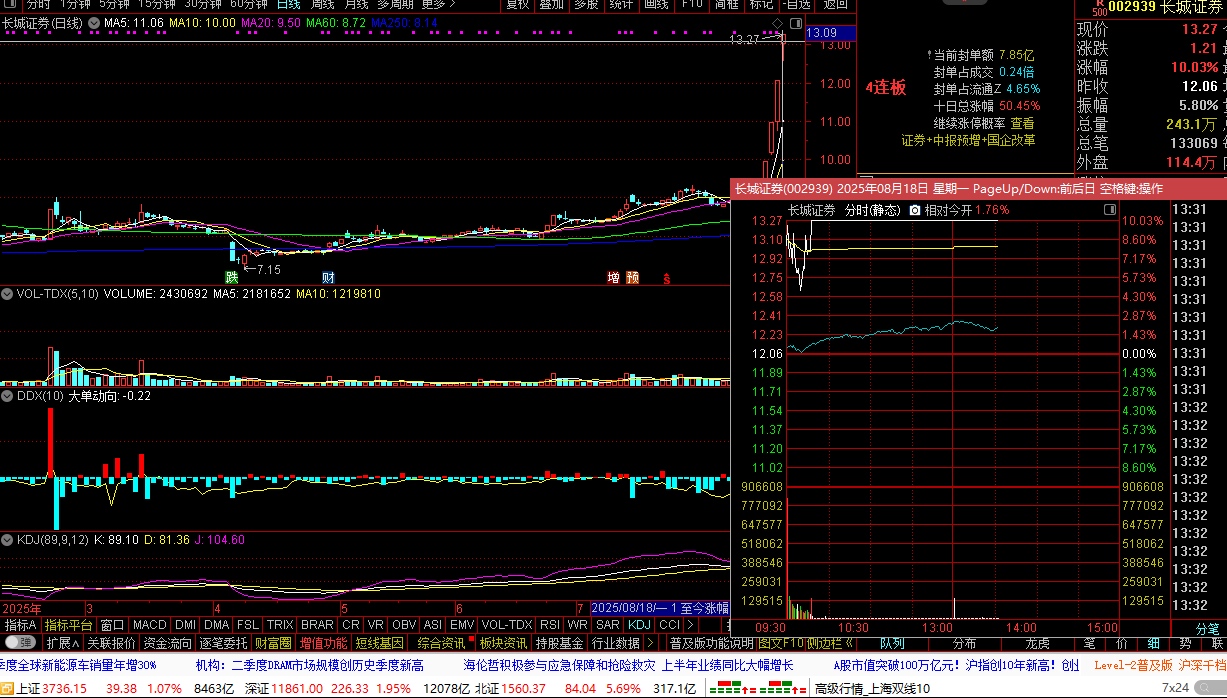Open the 短线基因 tab

pos(380,643)
